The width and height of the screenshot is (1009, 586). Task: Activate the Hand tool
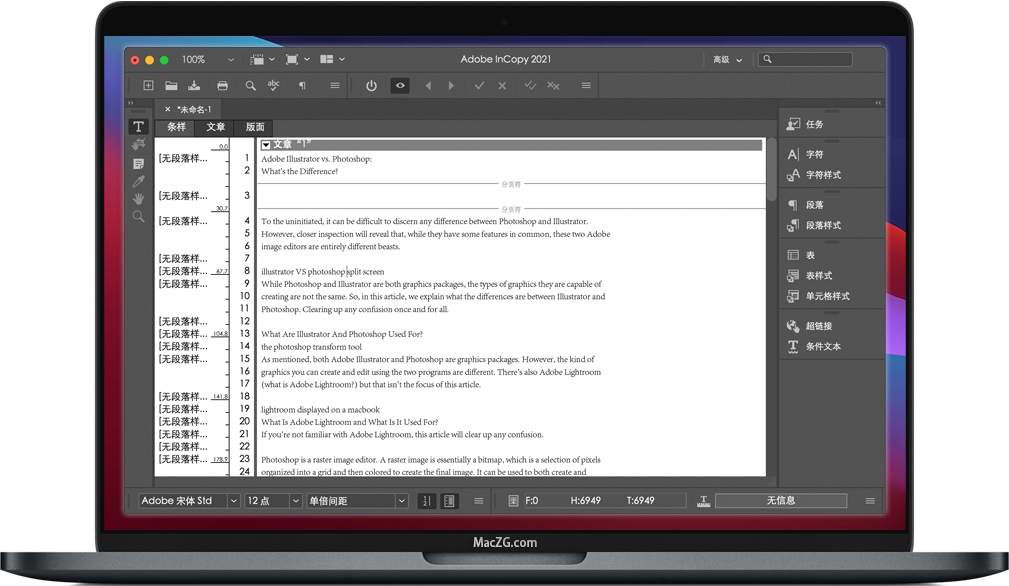tap(138, 199)
